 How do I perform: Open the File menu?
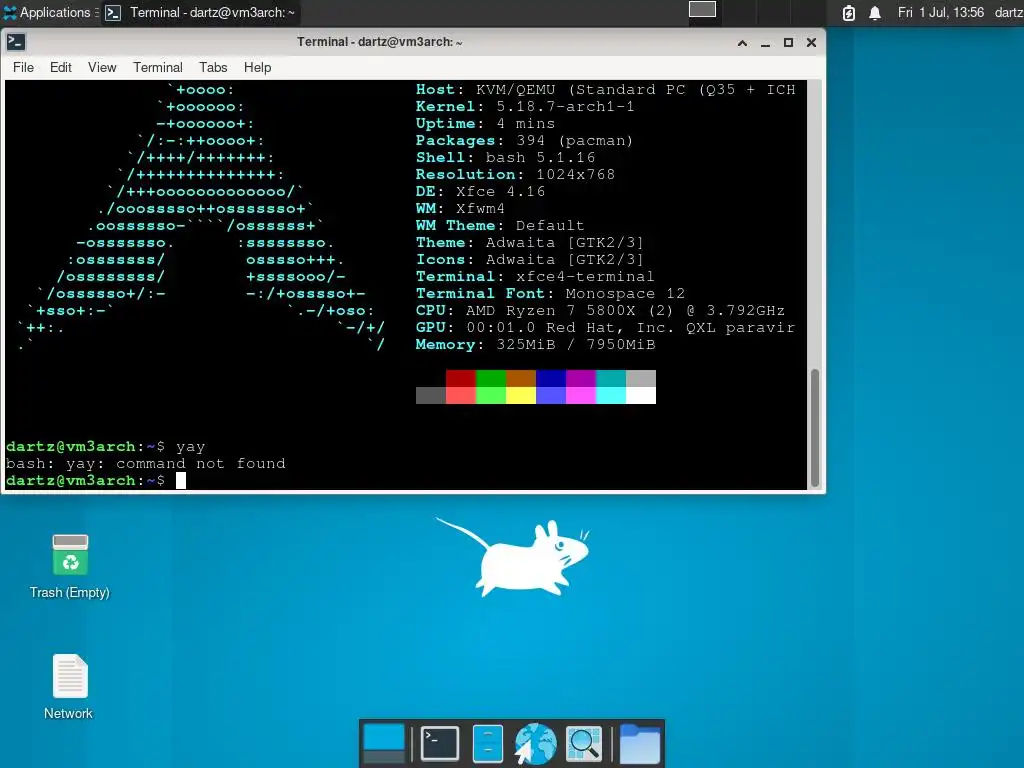point(24,67)
